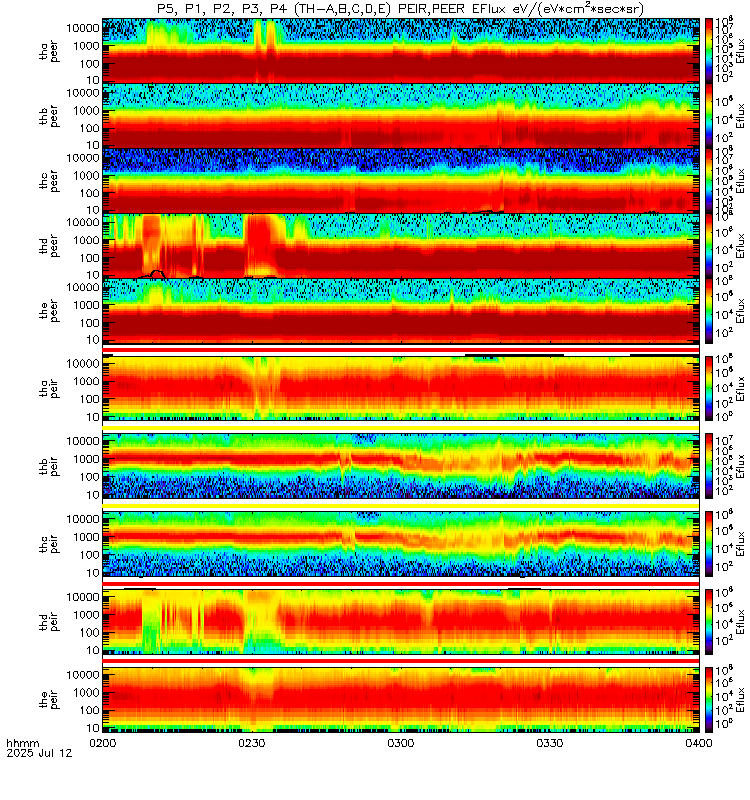Click the 1000 tick label on thb peer
This screenshot has width=750, height=800.
point(86,111)
